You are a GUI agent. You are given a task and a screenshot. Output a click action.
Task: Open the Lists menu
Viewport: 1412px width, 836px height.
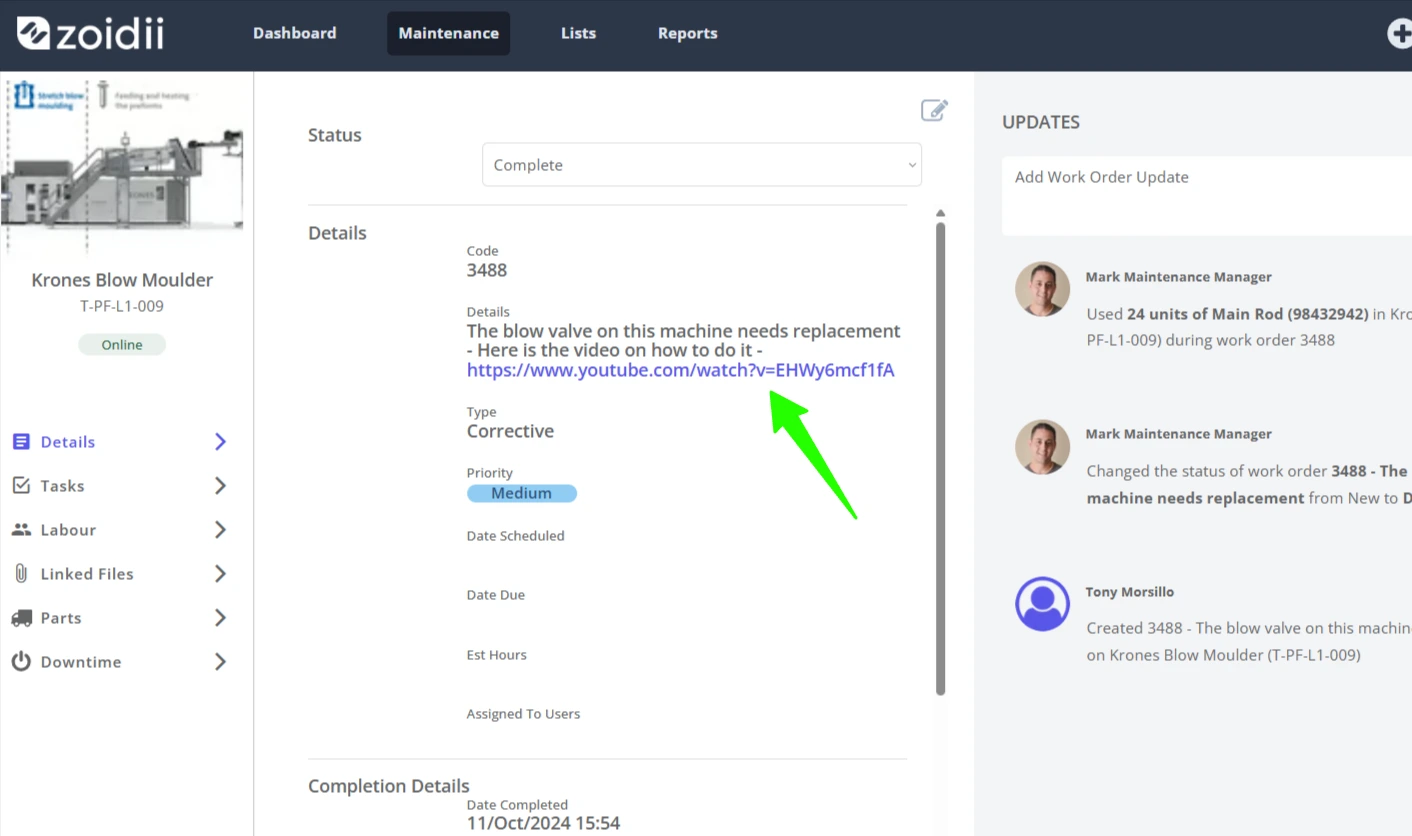click(578, 33)
